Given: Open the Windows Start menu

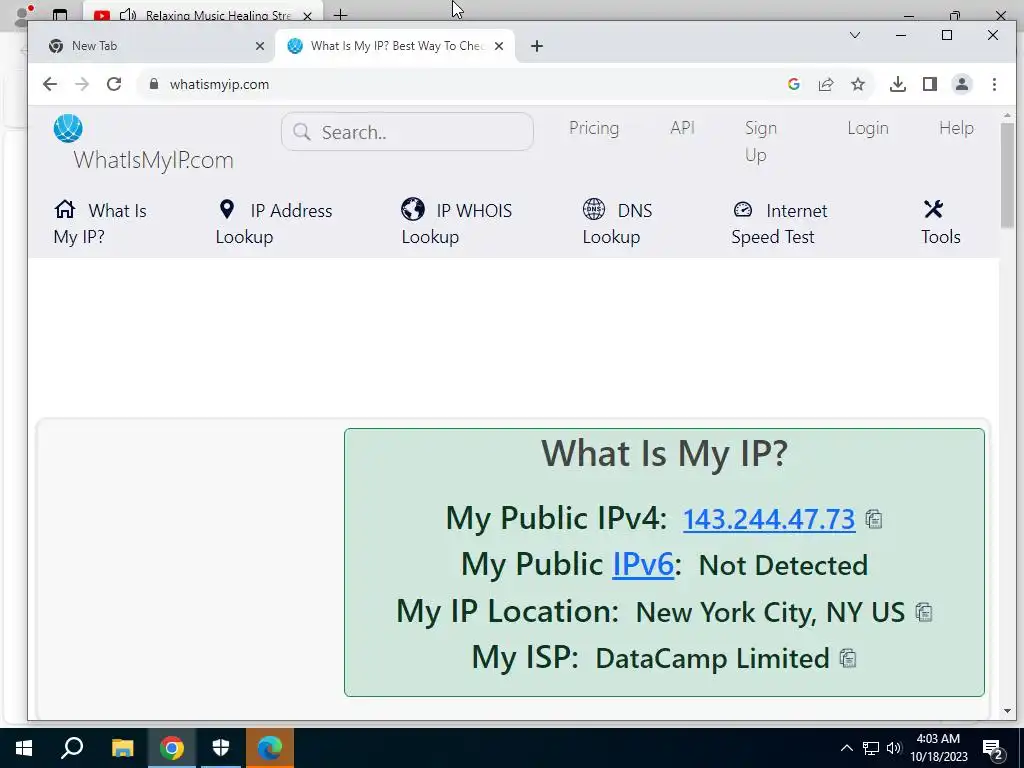Looking at the screenshot, I should (24, 748).
